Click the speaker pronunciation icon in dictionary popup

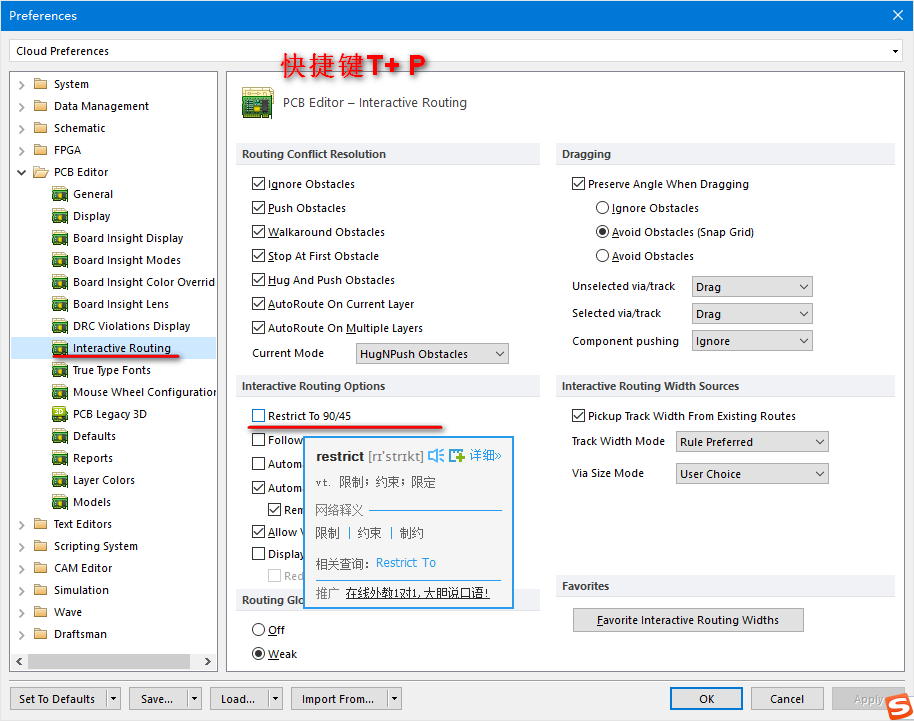click(x=436, y=456)
